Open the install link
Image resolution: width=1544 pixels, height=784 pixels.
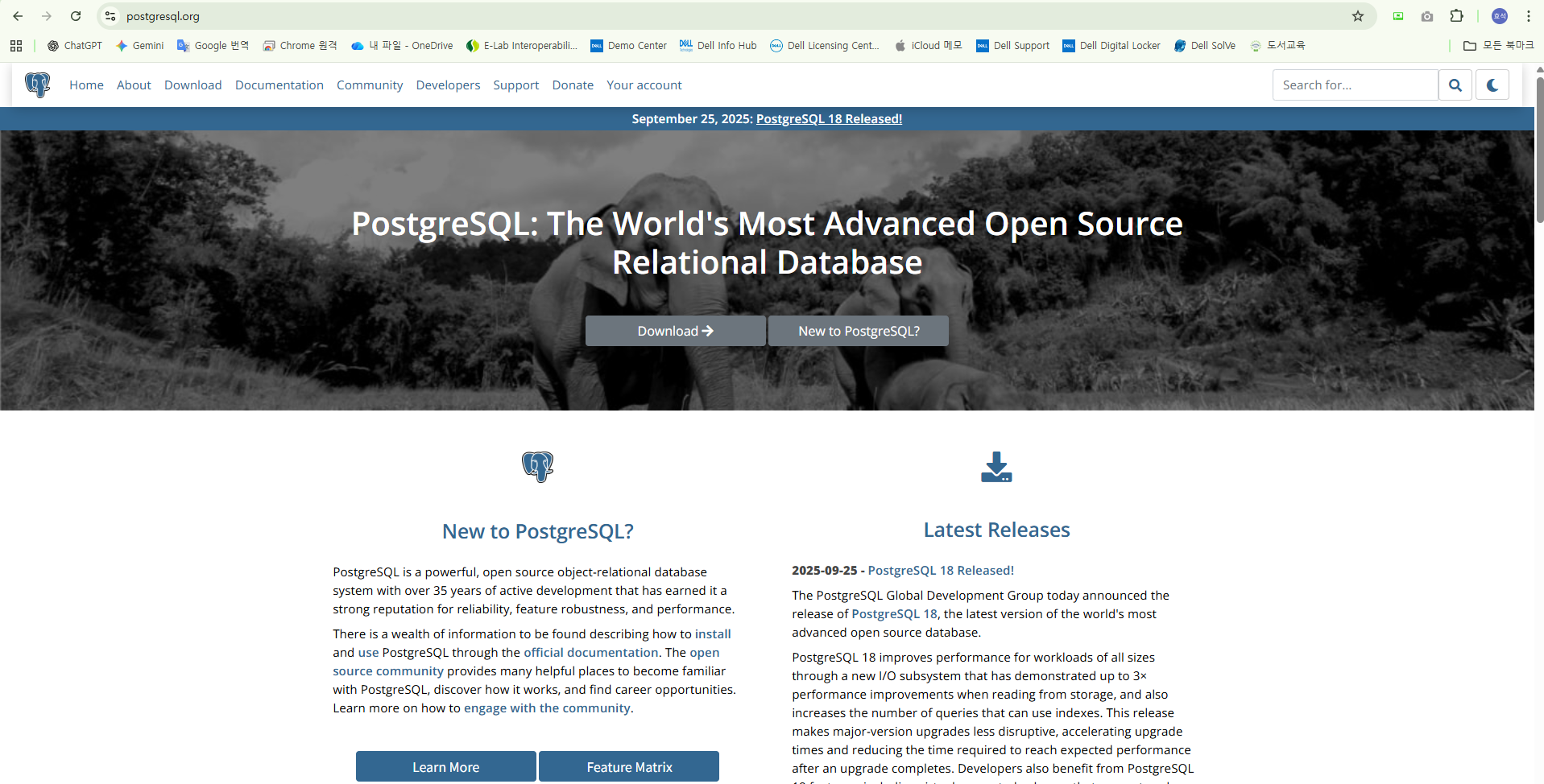713,634
